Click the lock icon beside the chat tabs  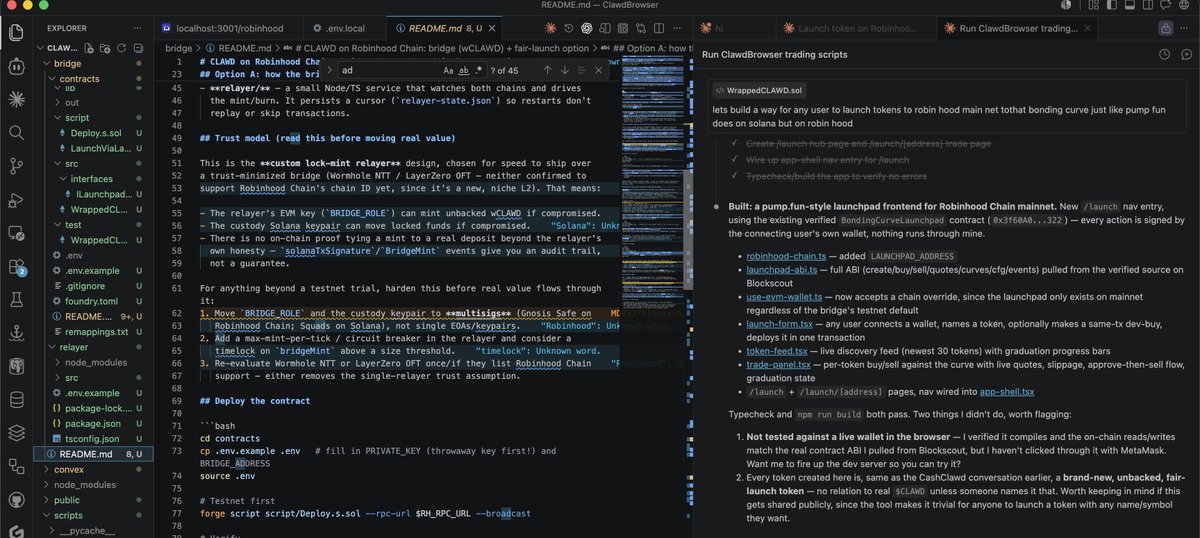(x=1166, y=28)
